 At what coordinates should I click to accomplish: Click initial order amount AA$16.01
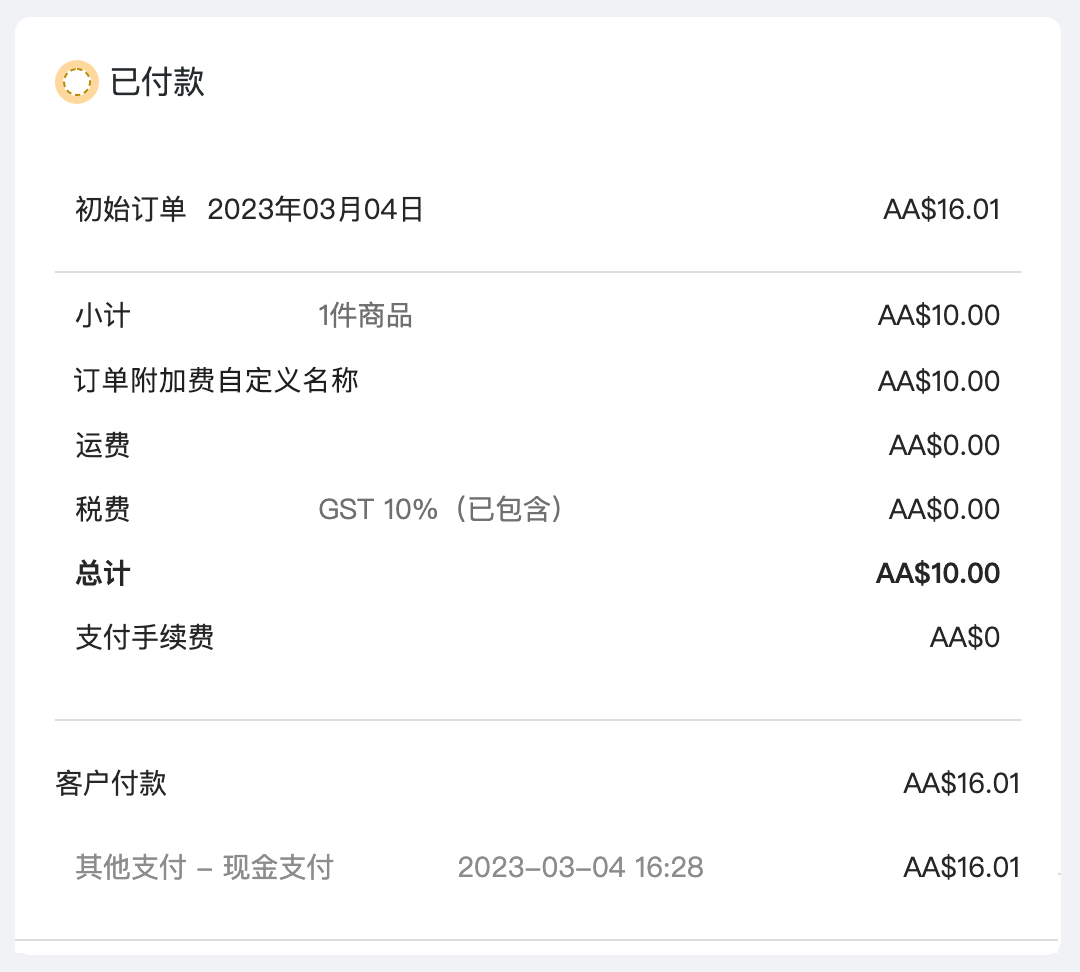coord(942,209)
